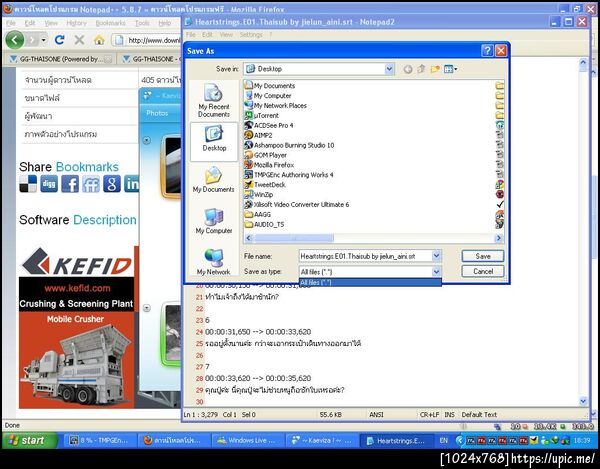Viewport: 600px width, 469px height.
Task: Click Firefox Back button
Action: pyautogui.click(x=15, y=40)
